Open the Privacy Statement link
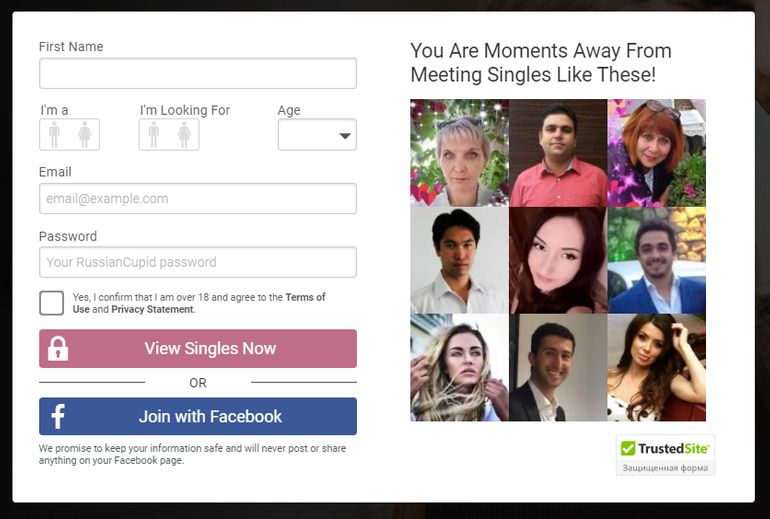770x519 pixels. click(x=152, y=309)
